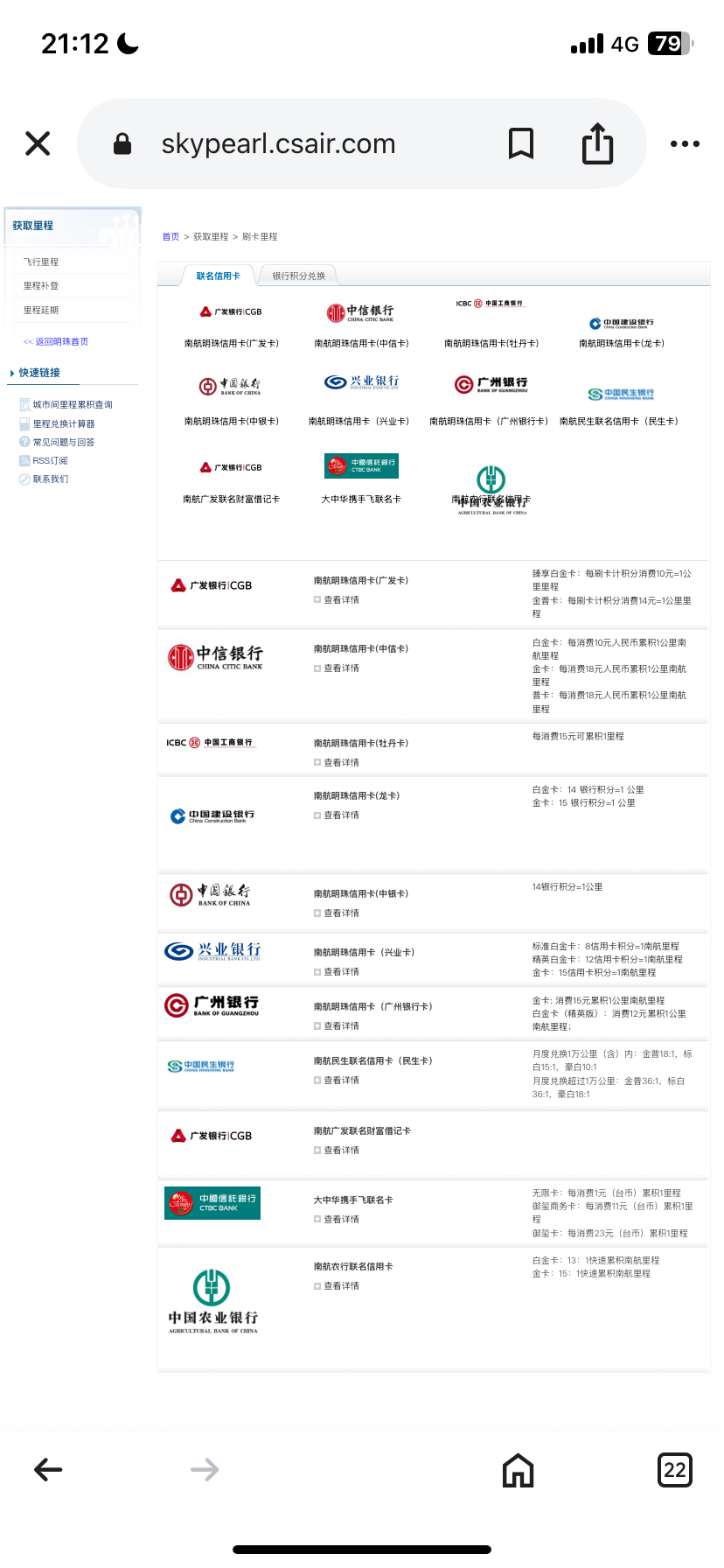Open 里程补登 in the sidebar
724x1568 pixels.
[x=41, y=285]
